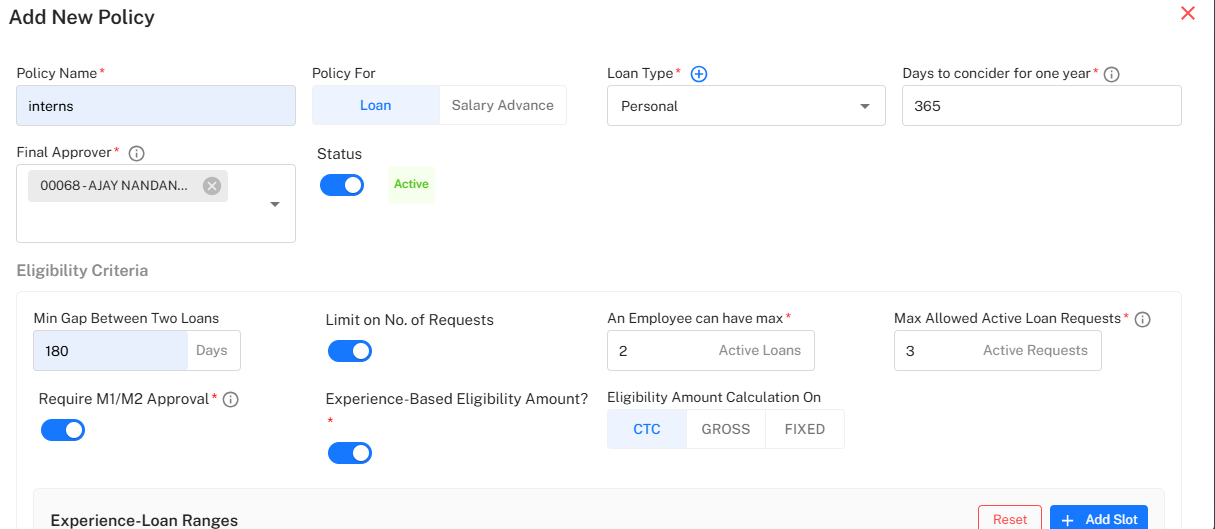
Task: Choose GROSS for eligibility calculation
Action: point(725,429)
